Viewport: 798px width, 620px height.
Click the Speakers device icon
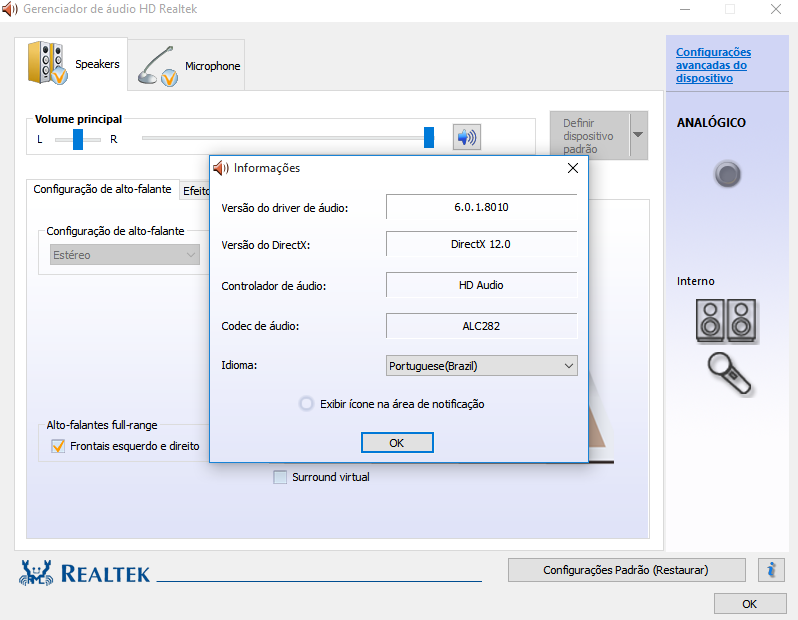(x=47, y=63)
